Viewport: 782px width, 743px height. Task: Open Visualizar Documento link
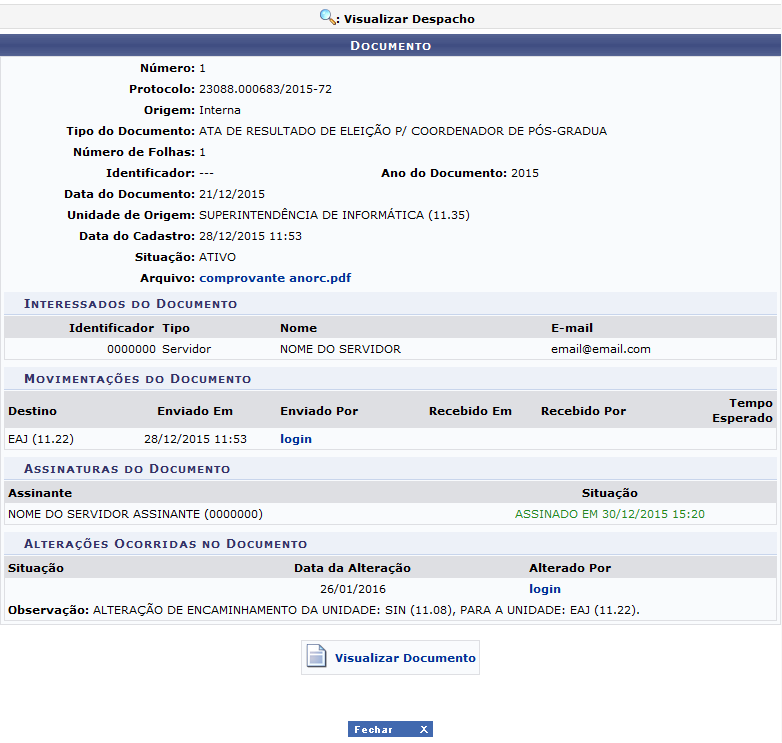pyautogui.click(x=405, y=658)
